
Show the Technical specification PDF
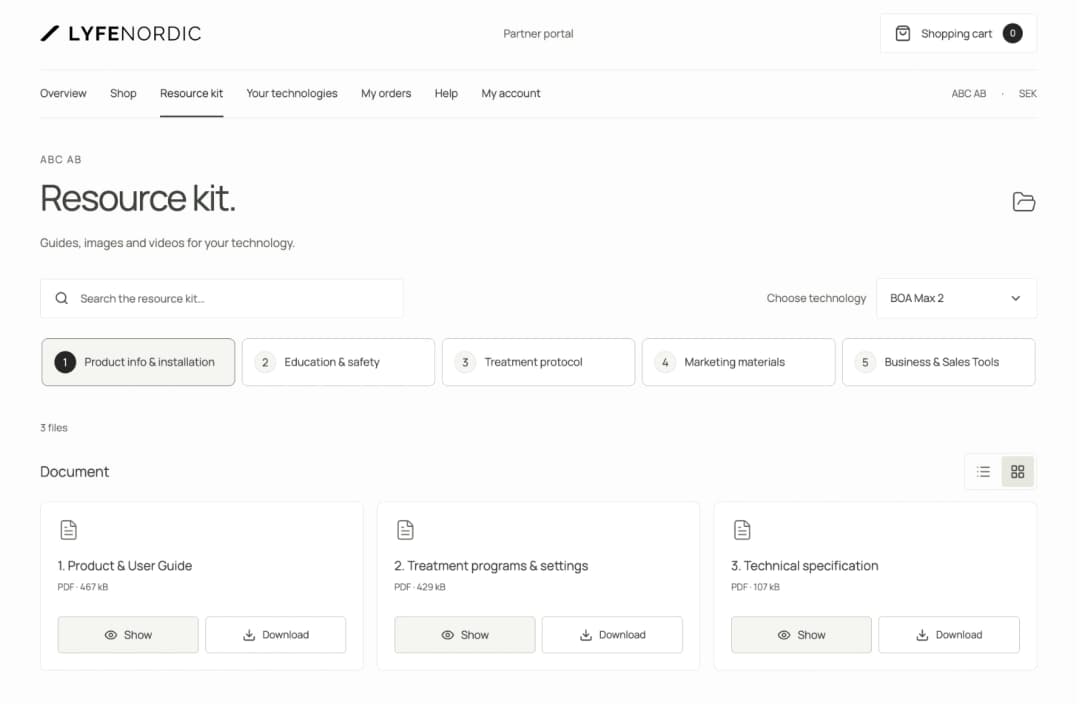pos(801,634)
